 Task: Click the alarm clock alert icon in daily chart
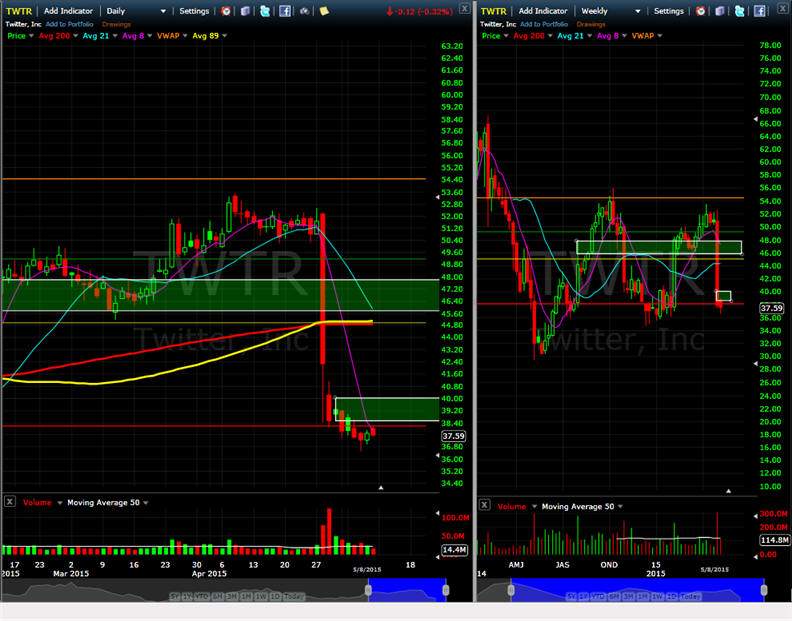pos(226,11)
